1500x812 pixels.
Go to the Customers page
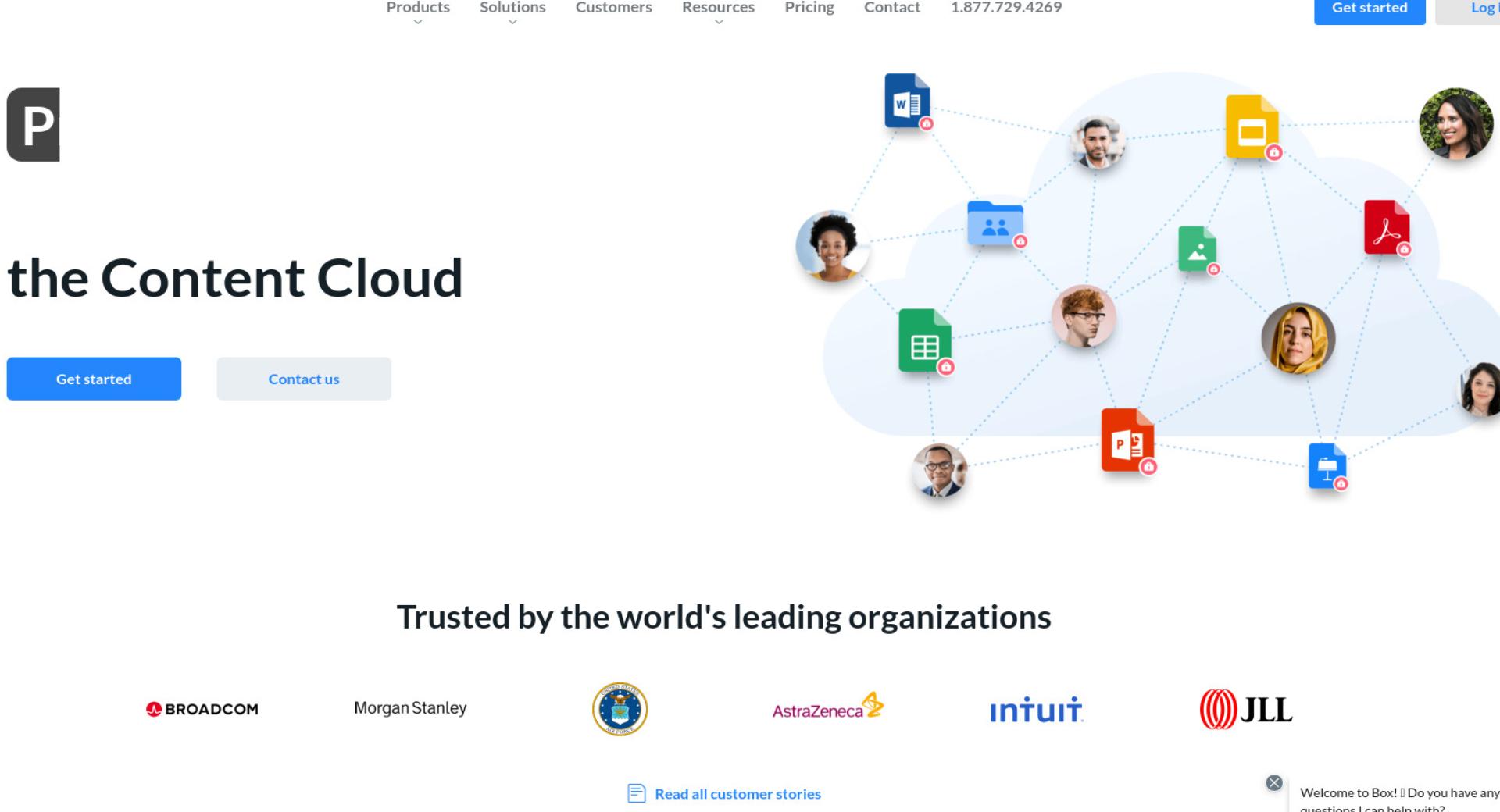(x=613, y=8)
